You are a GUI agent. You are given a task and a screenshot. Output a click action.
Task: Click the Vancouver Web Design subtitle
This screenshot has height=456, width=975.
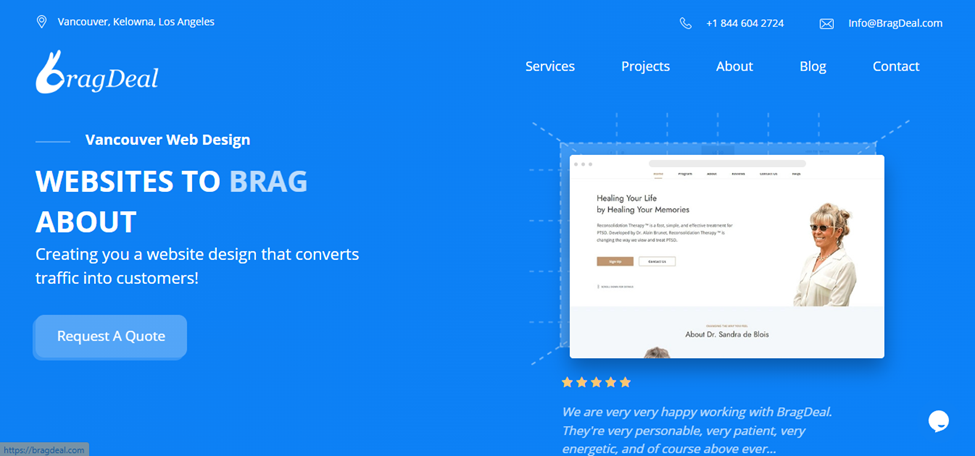click(168, 140)
